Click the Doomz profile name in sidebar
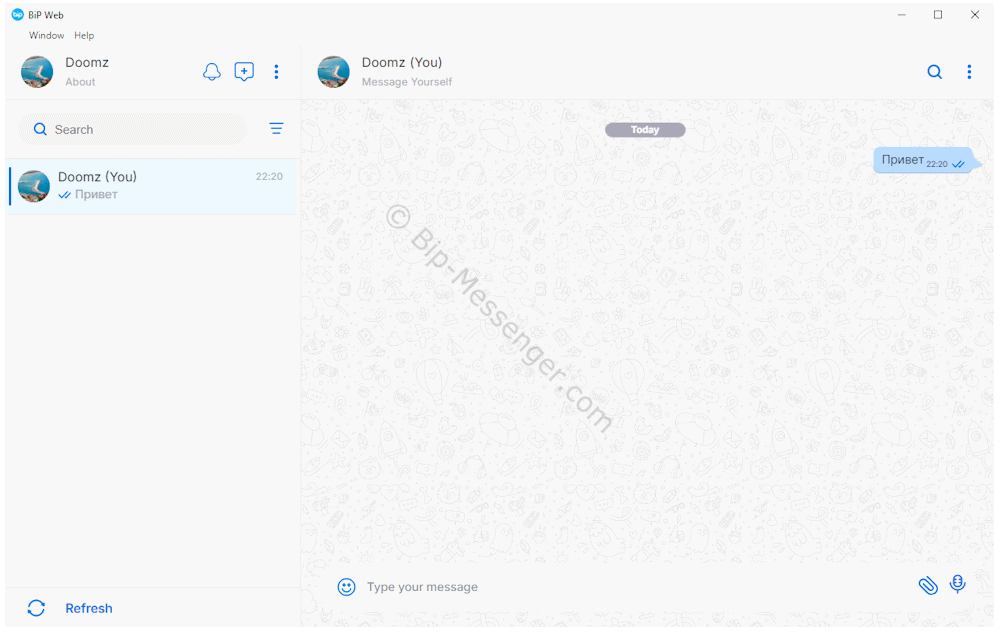The height and width of the screenshot is (633, 1000). 87,62
